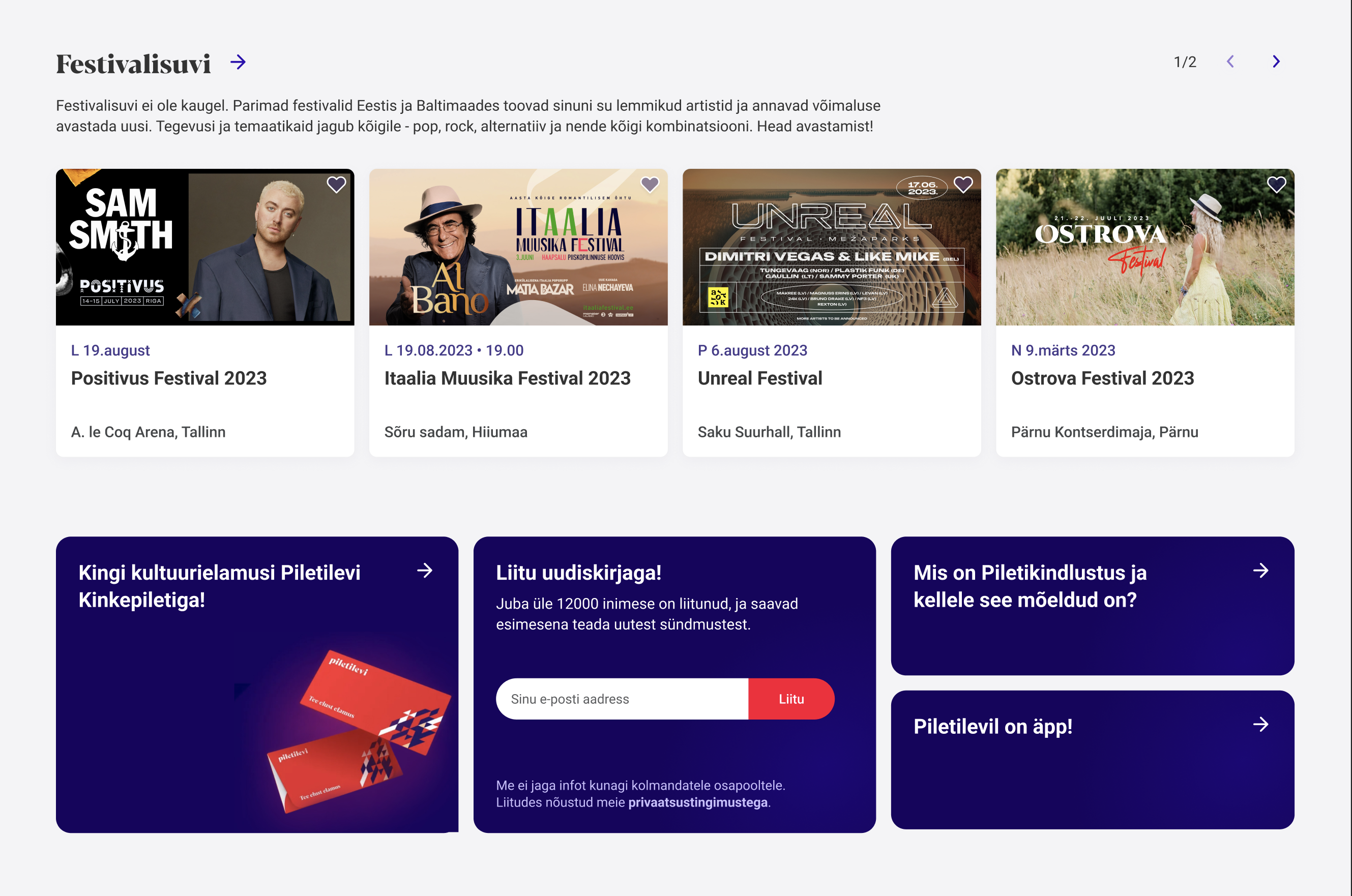Viewport: 1352px width, 896px height.
Task: Open Unreal Festival Mežaparks poster
Action: coord(832,247)
